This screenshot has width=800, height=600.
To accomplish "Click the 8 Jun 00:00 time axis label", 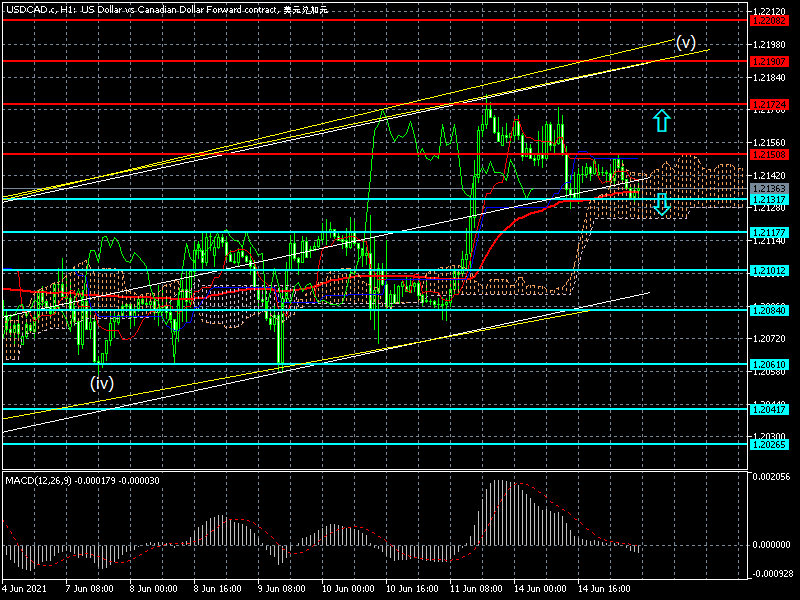I will click(x=154, y=588).
